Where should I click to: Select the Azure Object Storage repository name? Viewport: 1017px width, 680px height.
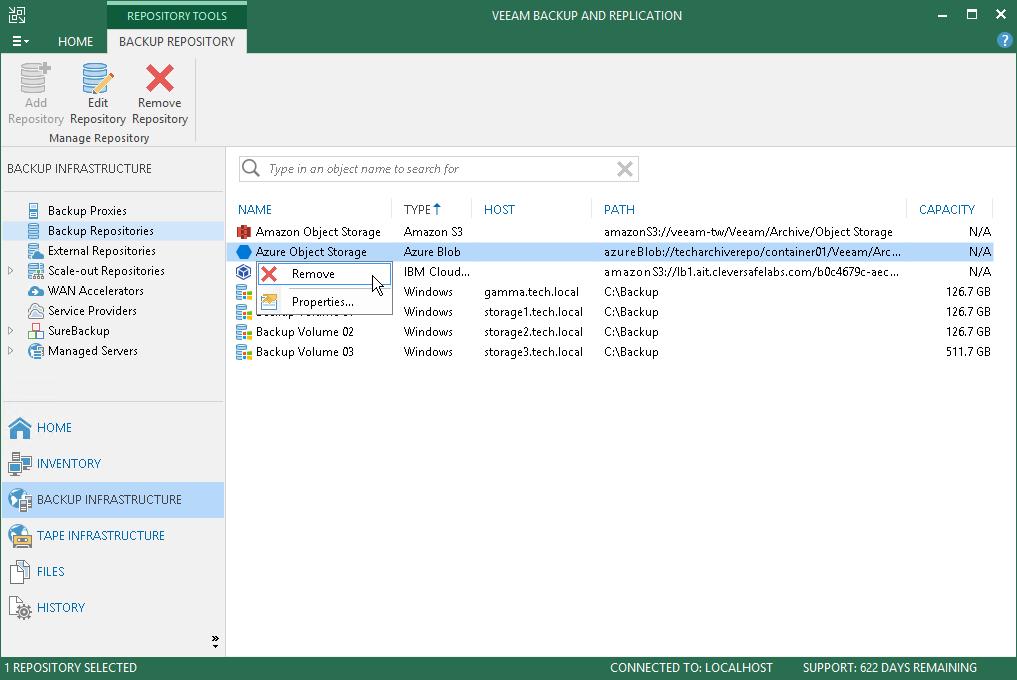click(311, 252)
